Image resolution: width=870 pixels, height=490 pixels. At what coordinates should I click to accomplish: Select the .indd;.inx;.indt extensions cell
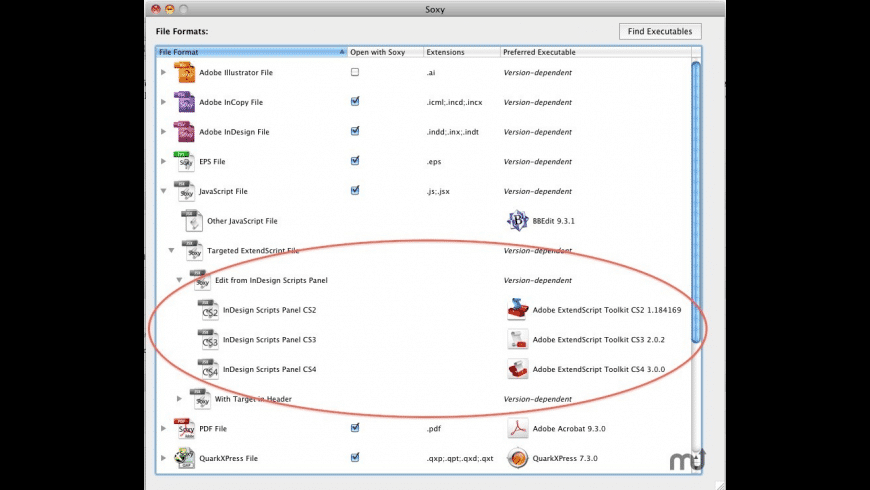pos(453,132)
